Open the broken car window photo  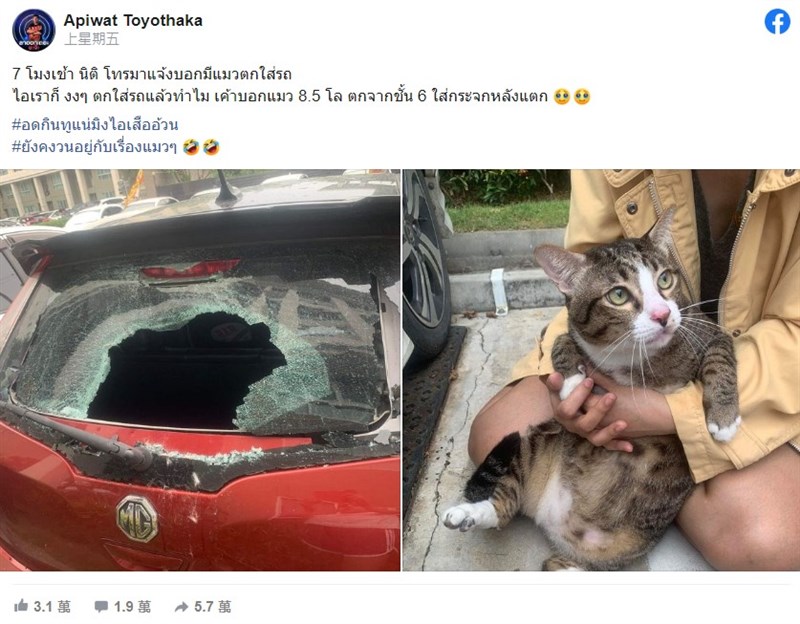[200, 370]
